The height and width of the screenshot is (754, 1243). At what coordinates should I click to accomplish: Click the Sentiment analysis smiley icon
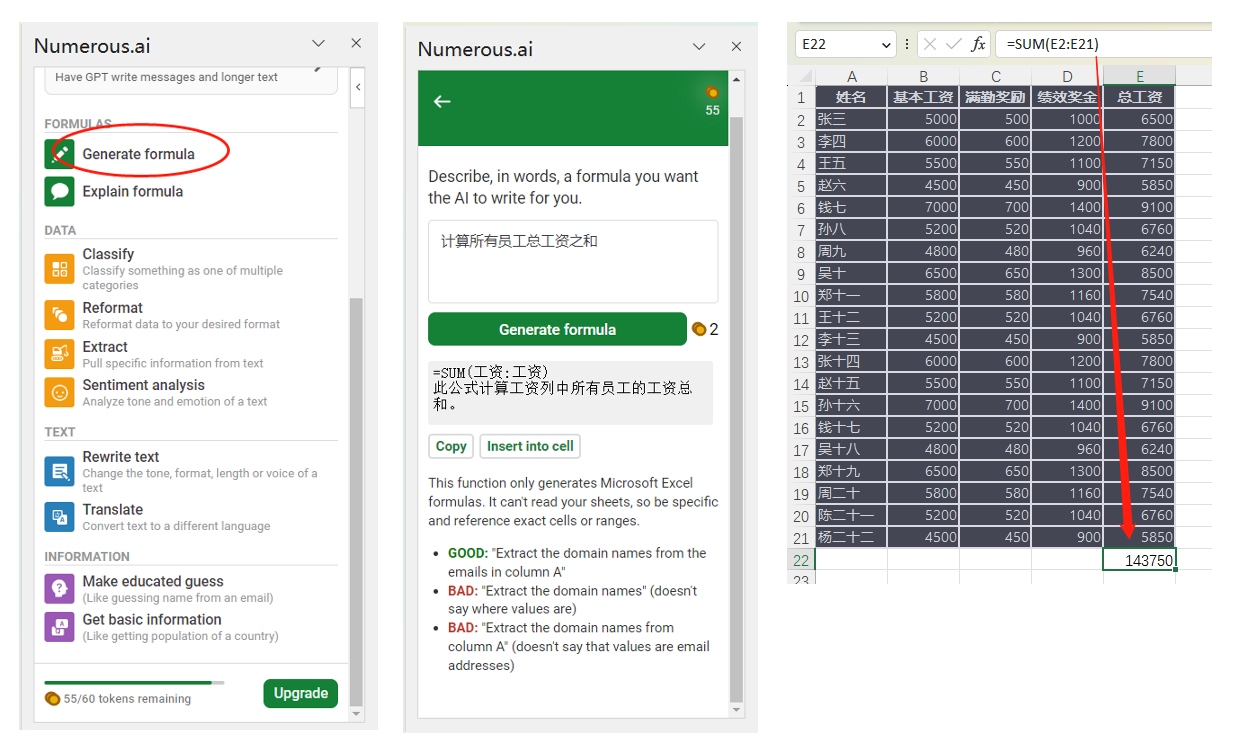[59, 392]
